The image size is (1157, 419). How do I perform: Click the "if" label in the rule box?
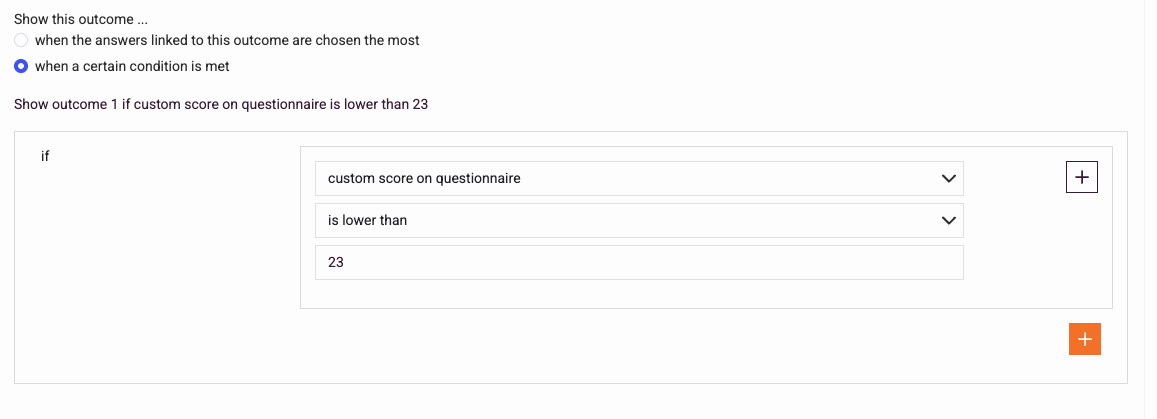[45, 156]
